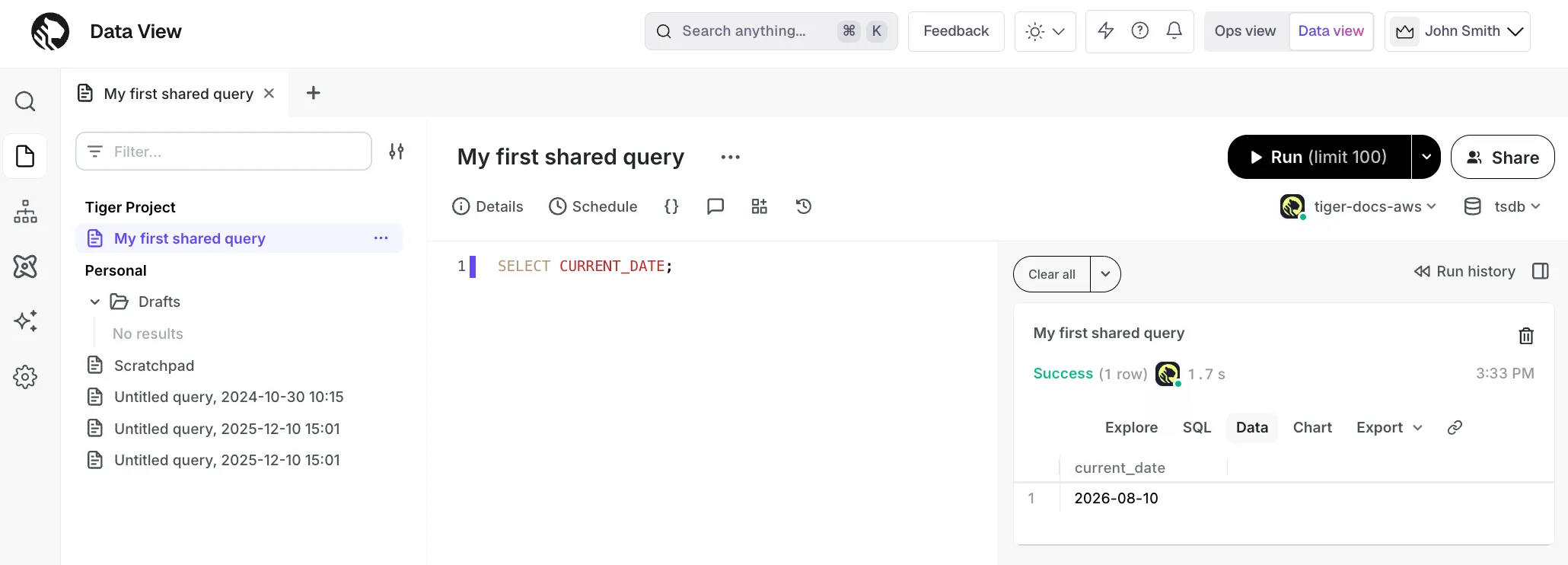The width and height of the screenshot is (1568, 565).
Task: Add a new query tab with plus
Action: pos(313,93)
